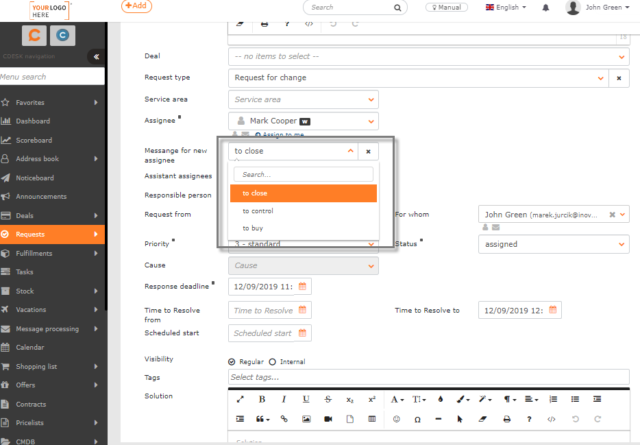
Task: Click the Shopping list cart icon
Action: 5,367
